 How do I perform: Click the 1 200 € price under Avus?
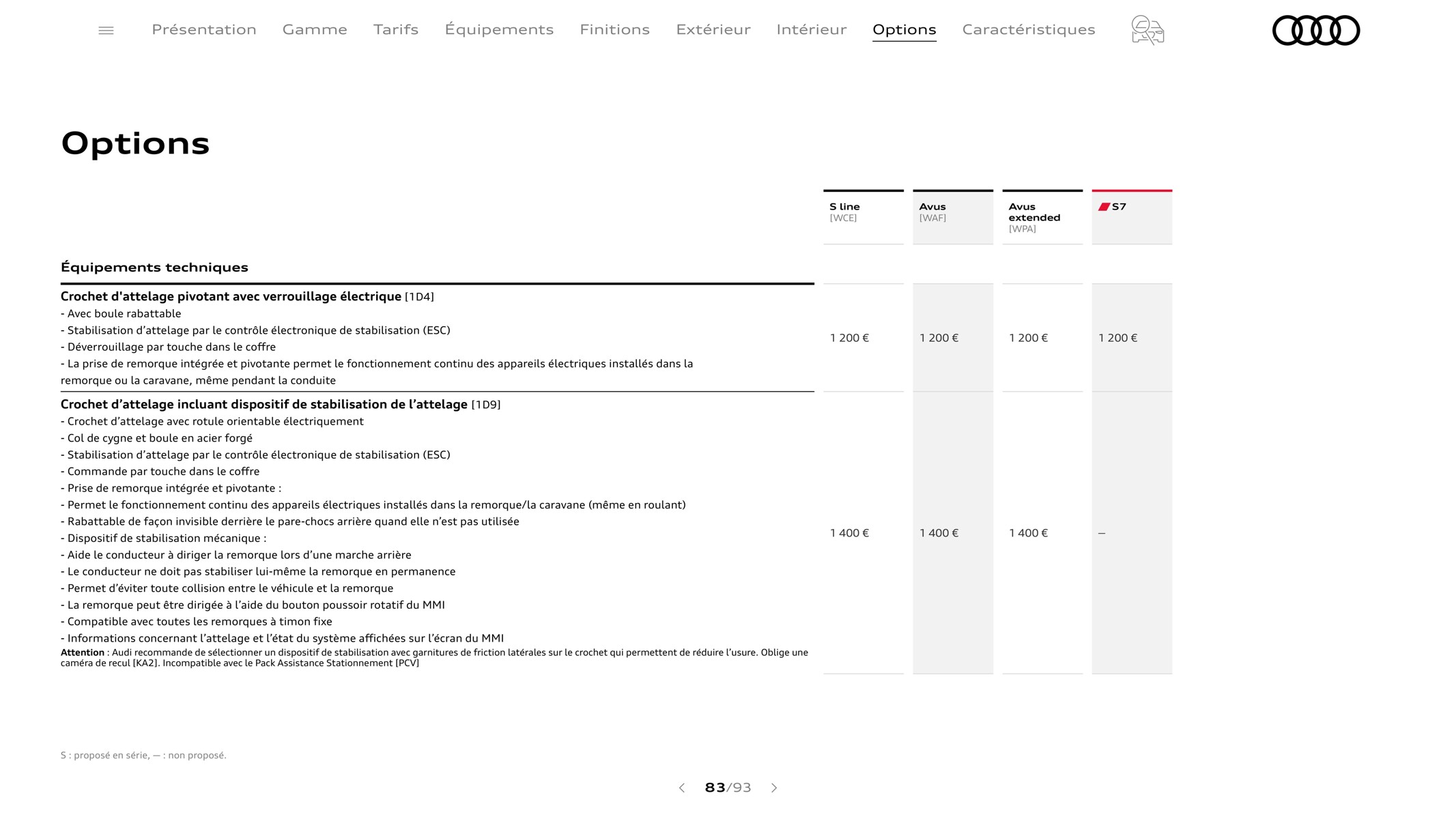click(x=939, y=338)
